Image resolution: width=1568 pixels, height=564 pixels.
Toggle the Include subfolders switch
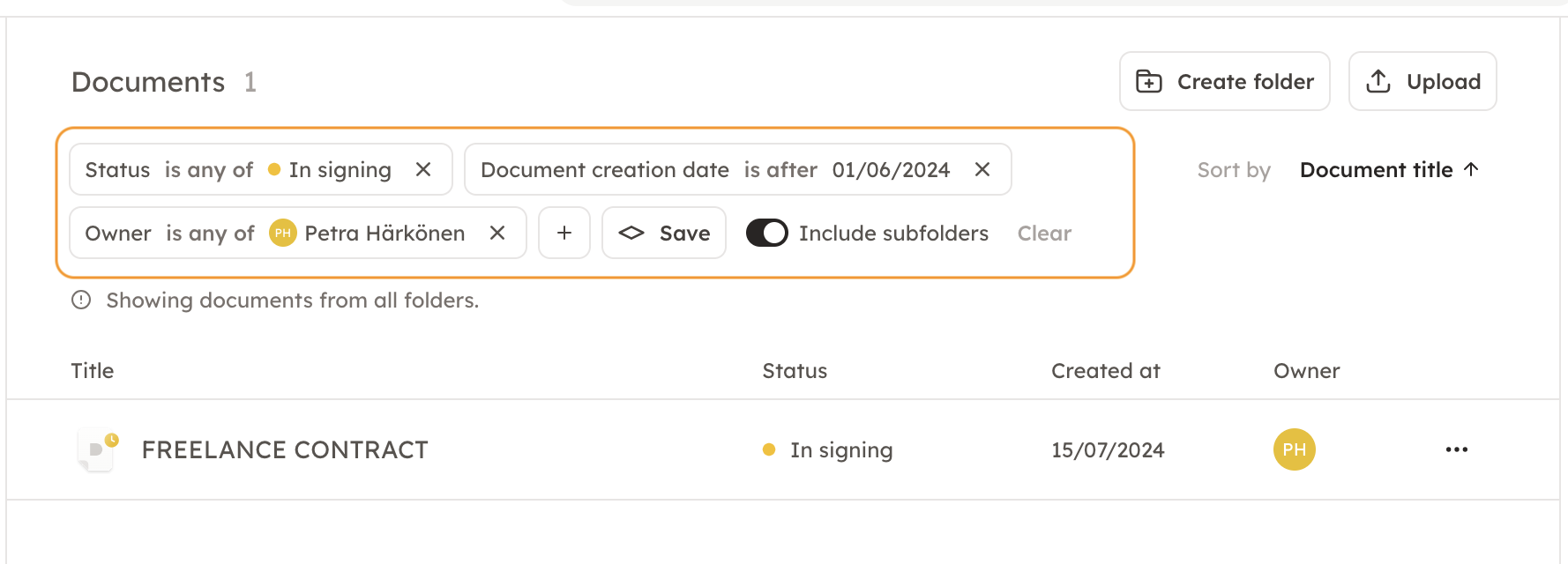click(x=766, y=233)
